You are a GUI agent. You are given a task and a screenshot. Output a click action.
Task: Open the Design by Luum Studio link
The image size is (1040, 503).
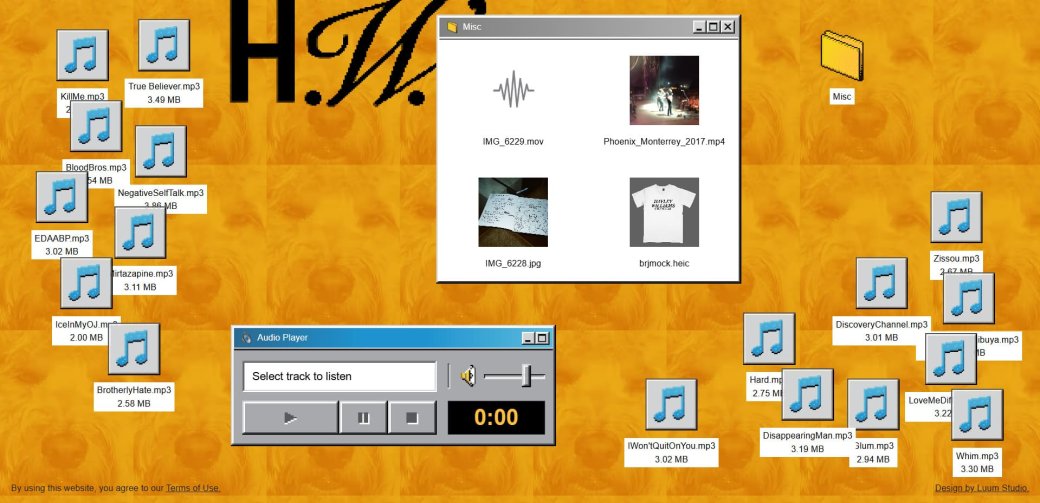pyautogui.click(x=982, y=488)
